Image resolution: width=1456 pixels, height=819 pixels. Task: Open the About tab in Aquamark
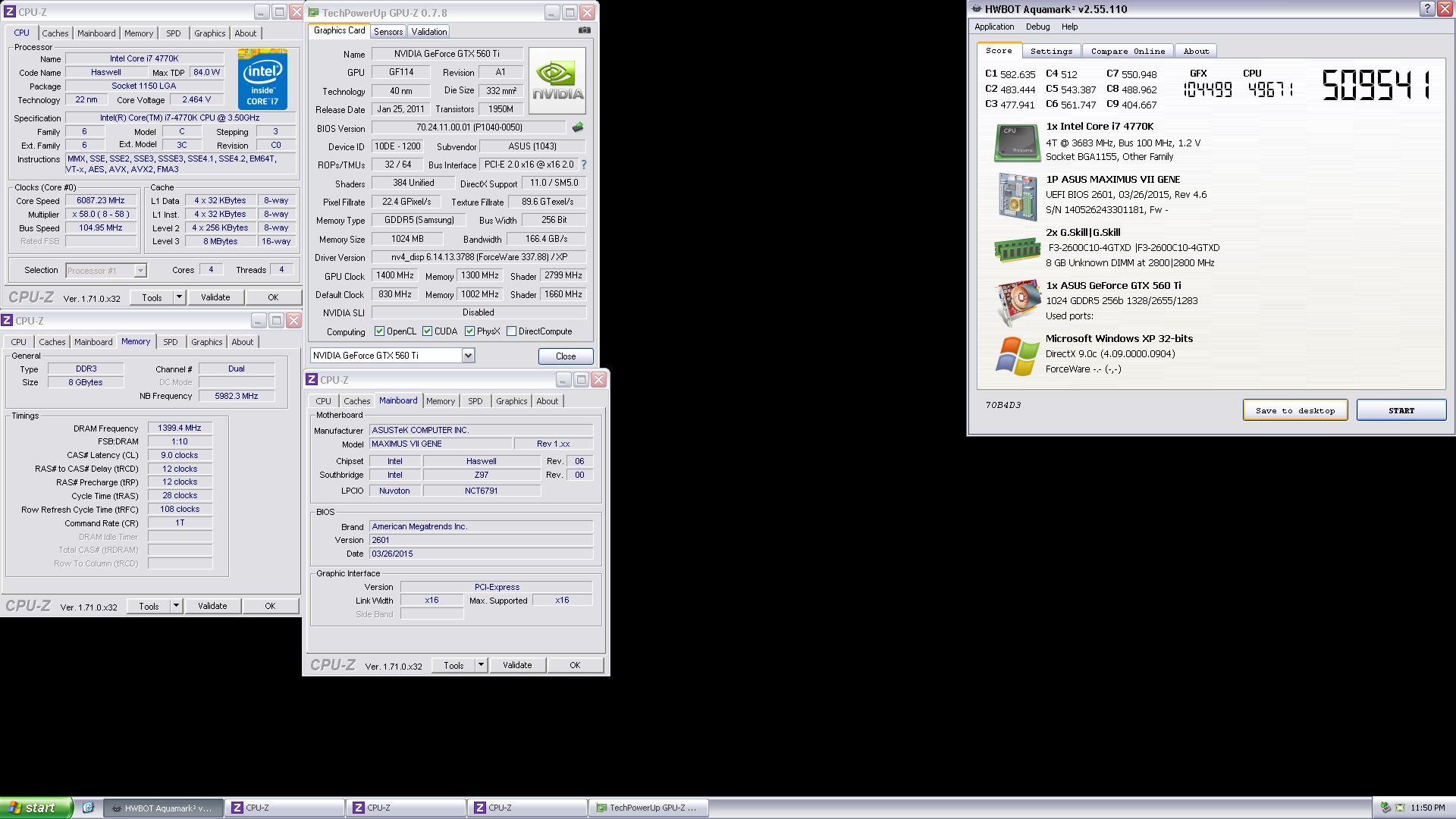tap(1196, 52)
